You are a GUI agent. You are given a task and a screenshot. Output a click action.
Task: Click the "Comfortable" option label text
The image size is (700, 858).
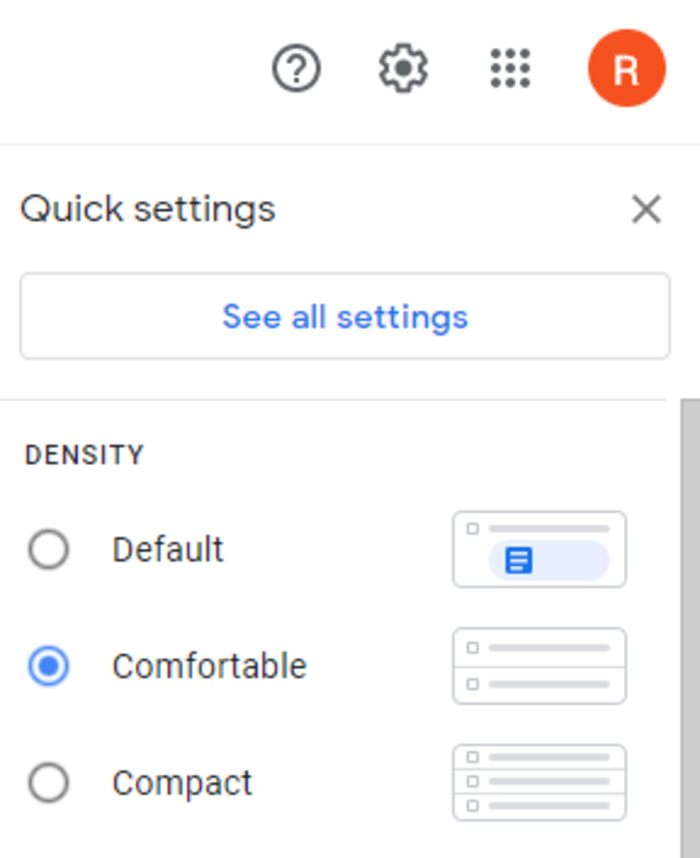(x=209, y=666)
